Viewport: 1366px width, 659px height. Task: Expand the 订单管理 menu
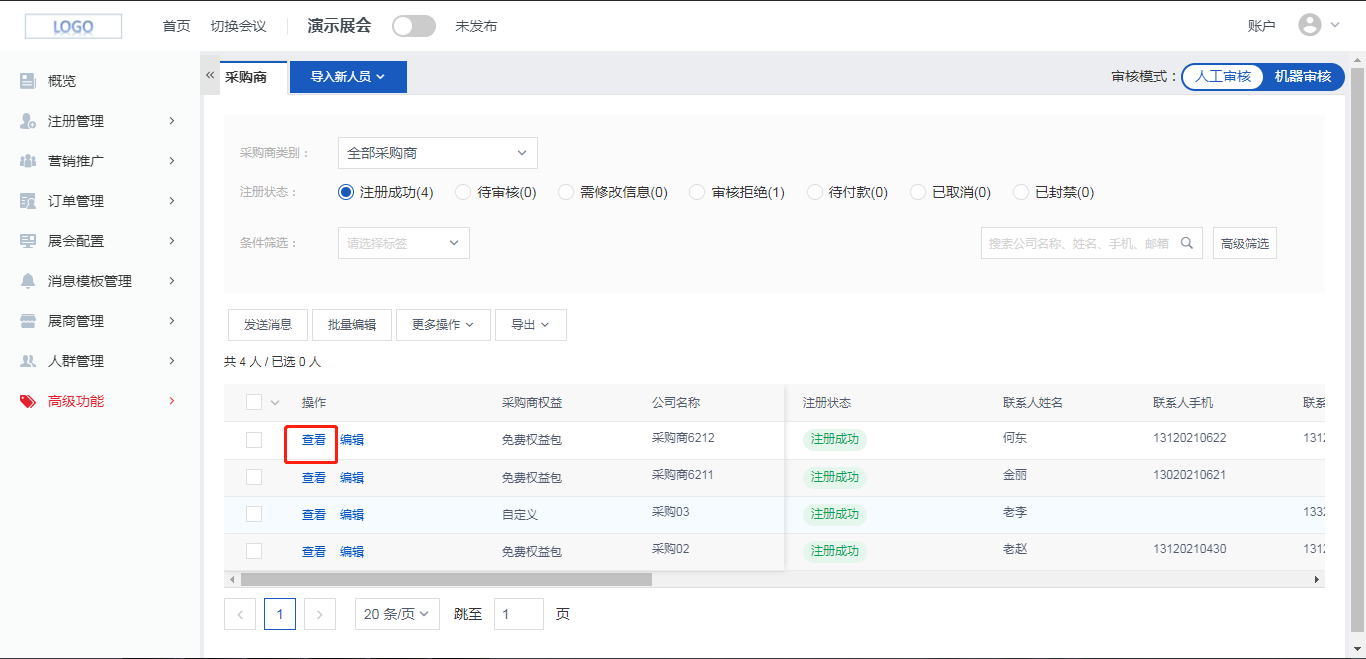tap(172, 201)
